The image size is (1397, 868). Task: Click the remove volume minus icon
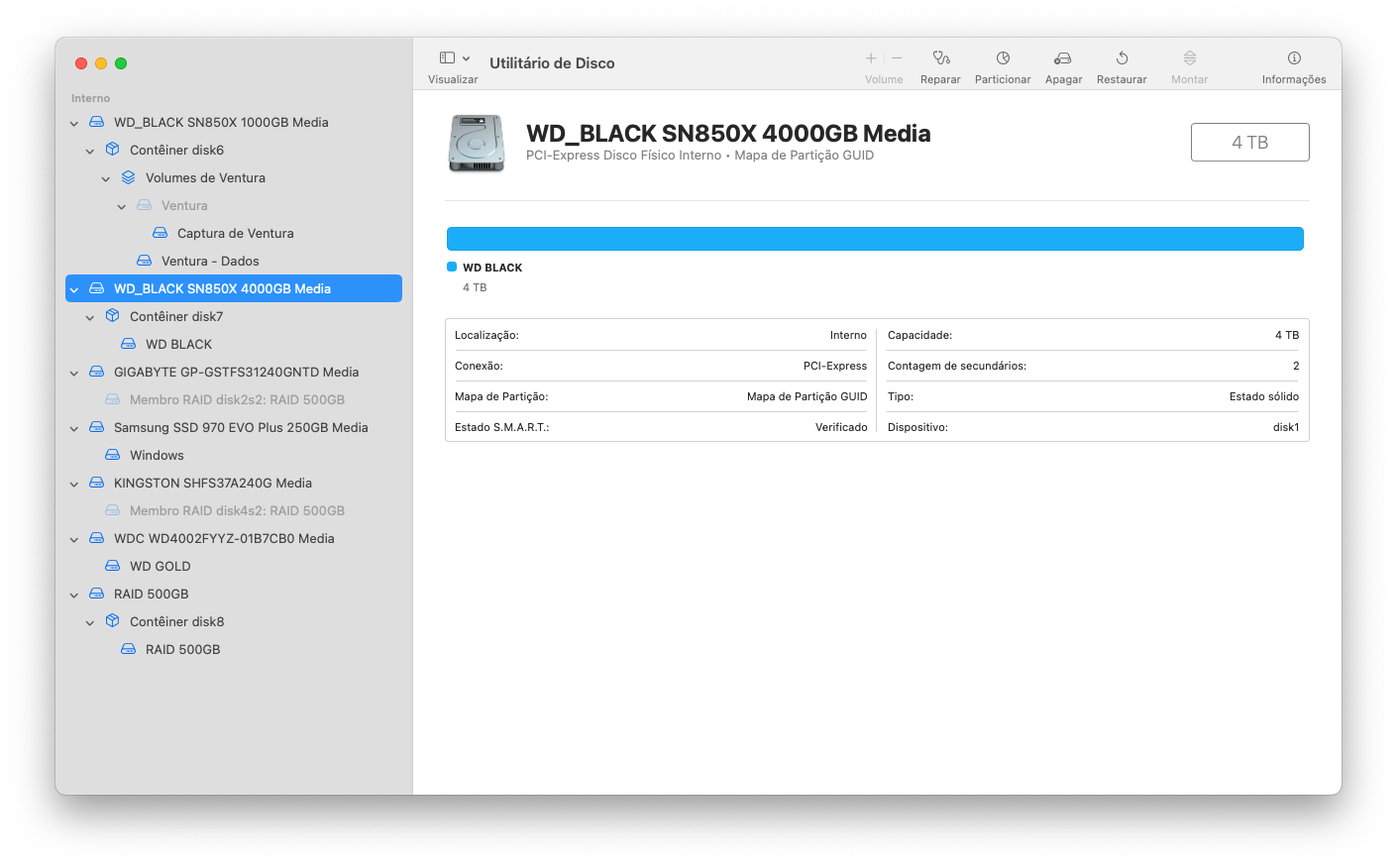click(x=897, y=58)
